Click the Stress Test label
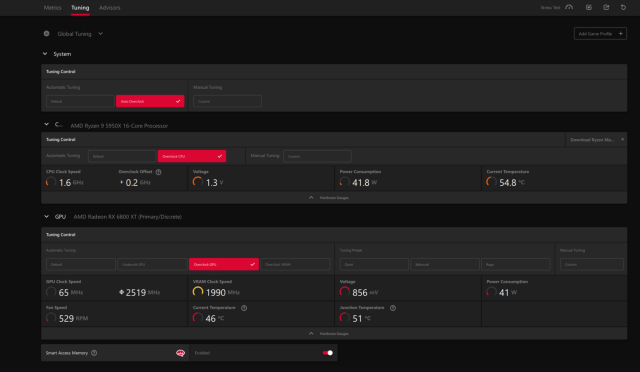Screen dimensions: 640x372 click(x=550, y=7)
